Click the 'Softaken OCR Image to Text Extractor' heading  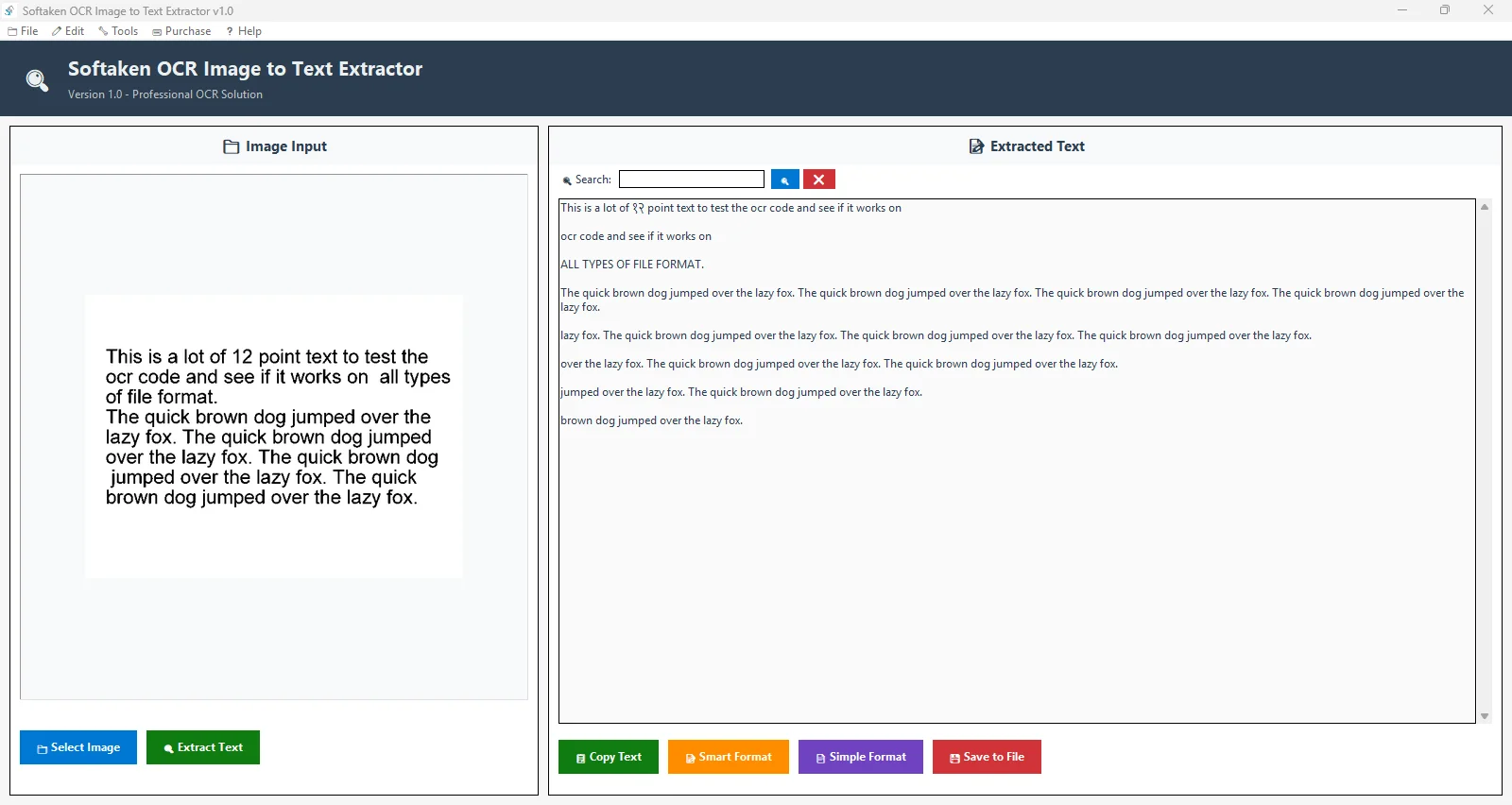point(245,69)
